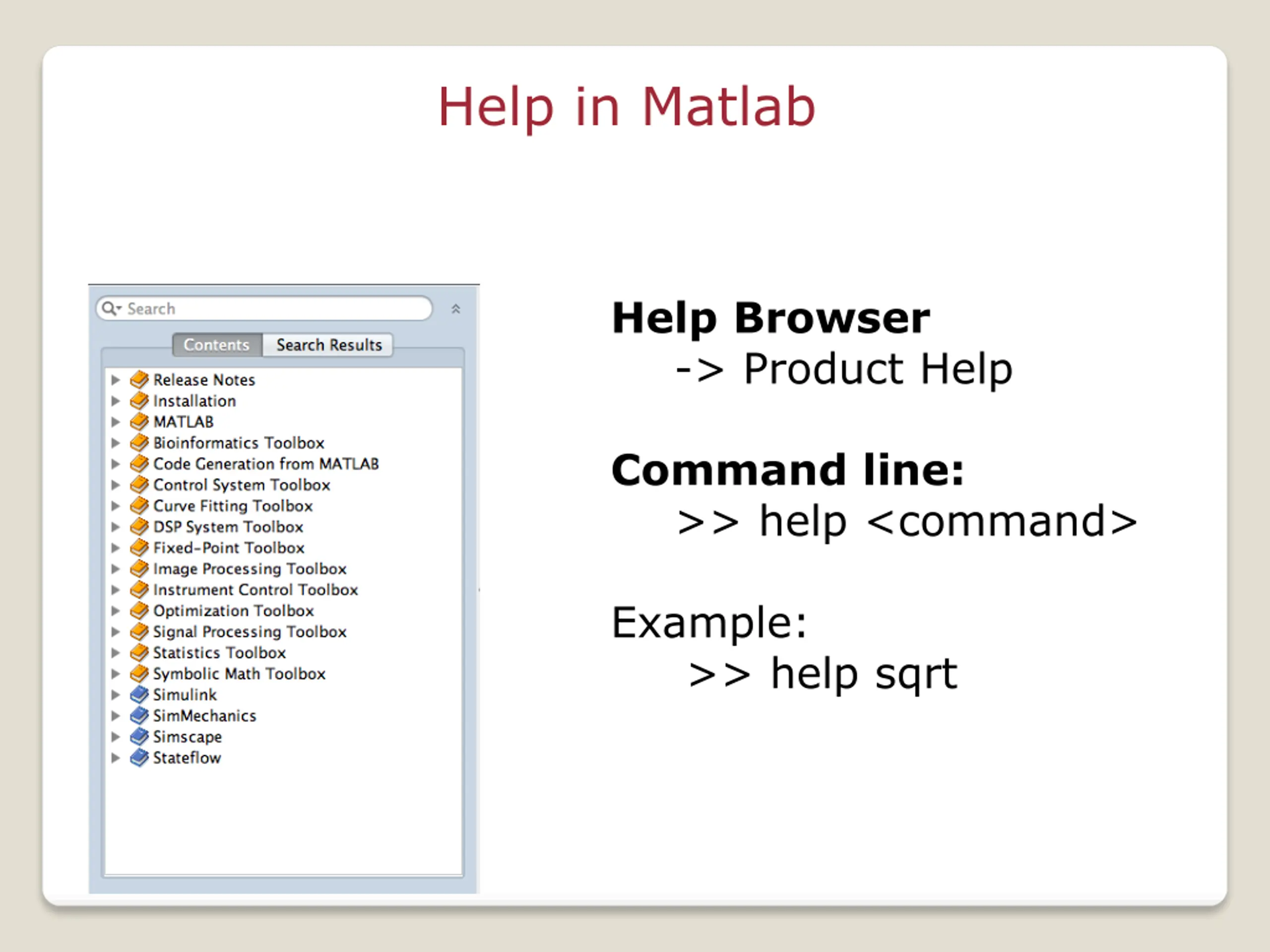Viewport: 1270px width, 952px height.
Task: Expand the Optimization Toolbox node
Action: coord(116,610)
